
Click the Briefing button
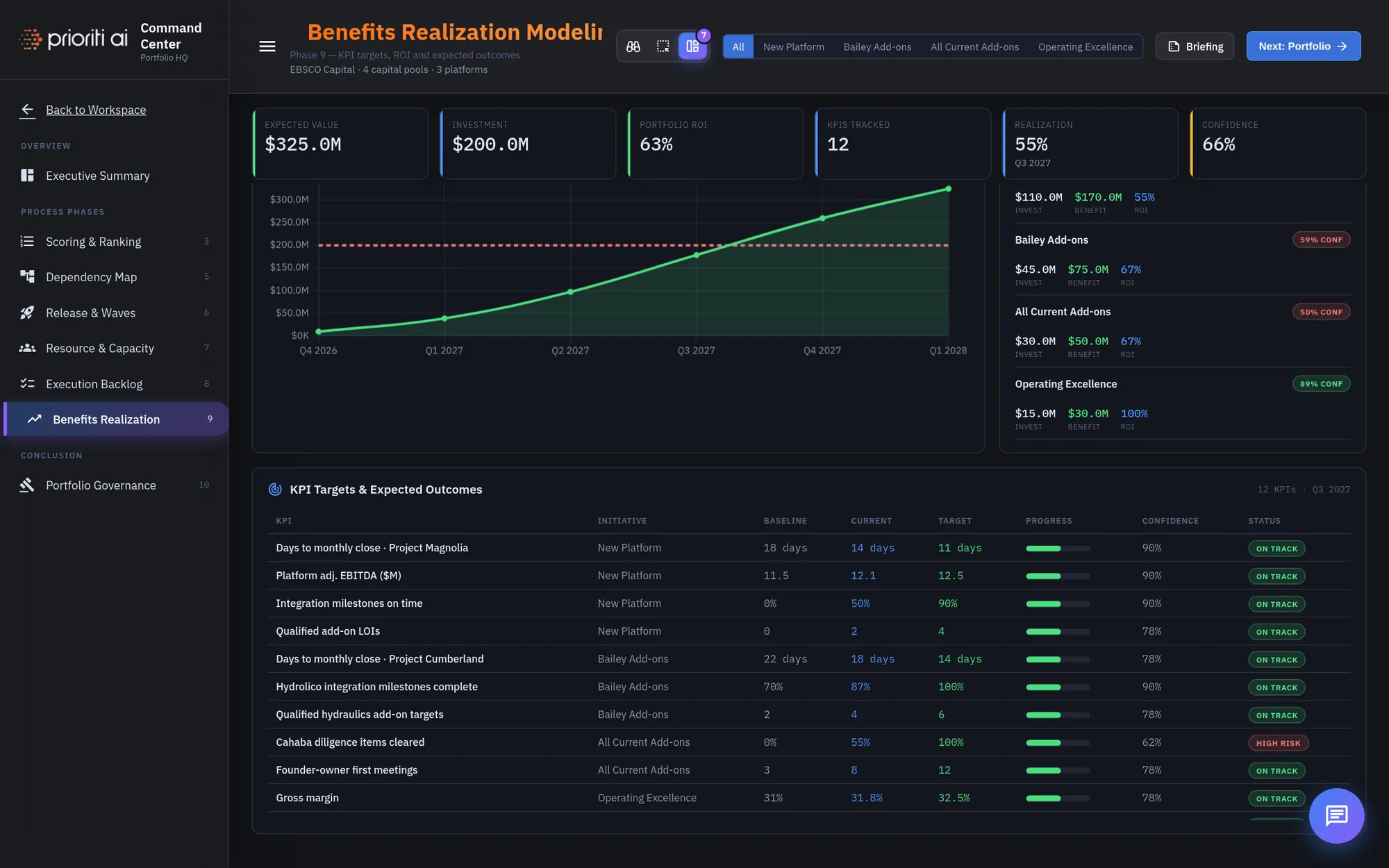1195,47
